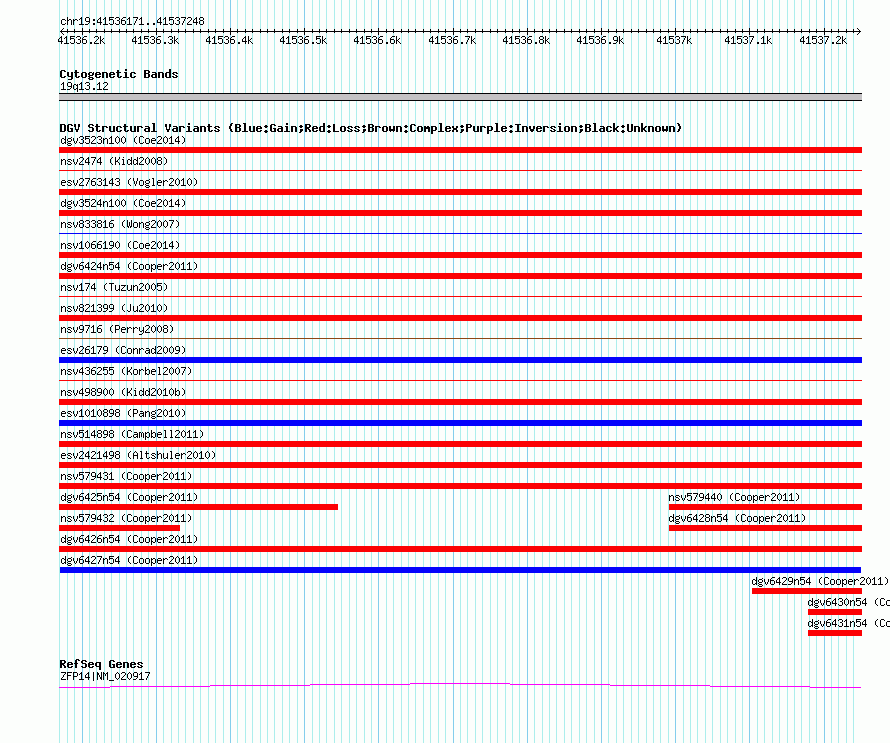The image size is (890, 743).
Task: Click the RefSeq Genes track title
Action: 101,664
